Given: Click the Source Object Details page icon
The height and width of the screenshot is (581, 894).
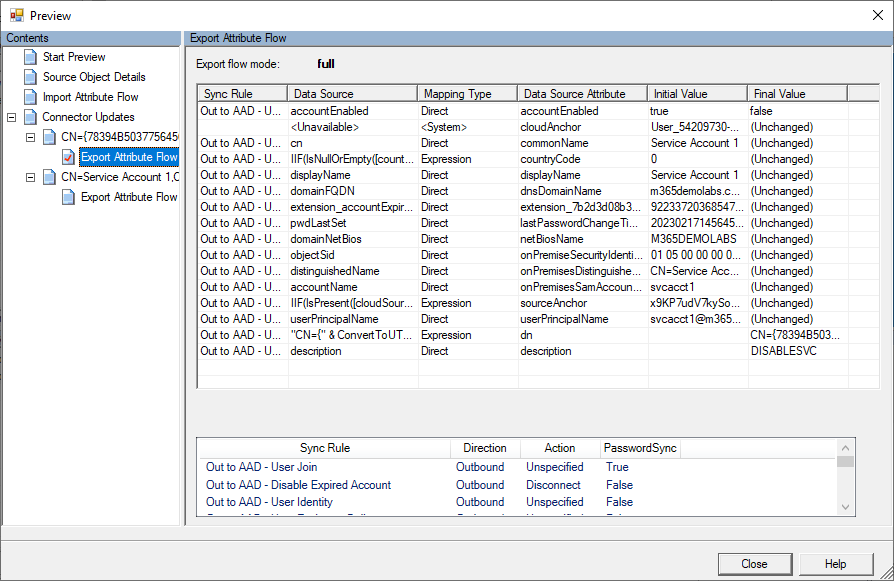Looking at the screenshot, I should click(x=30, y=77).
